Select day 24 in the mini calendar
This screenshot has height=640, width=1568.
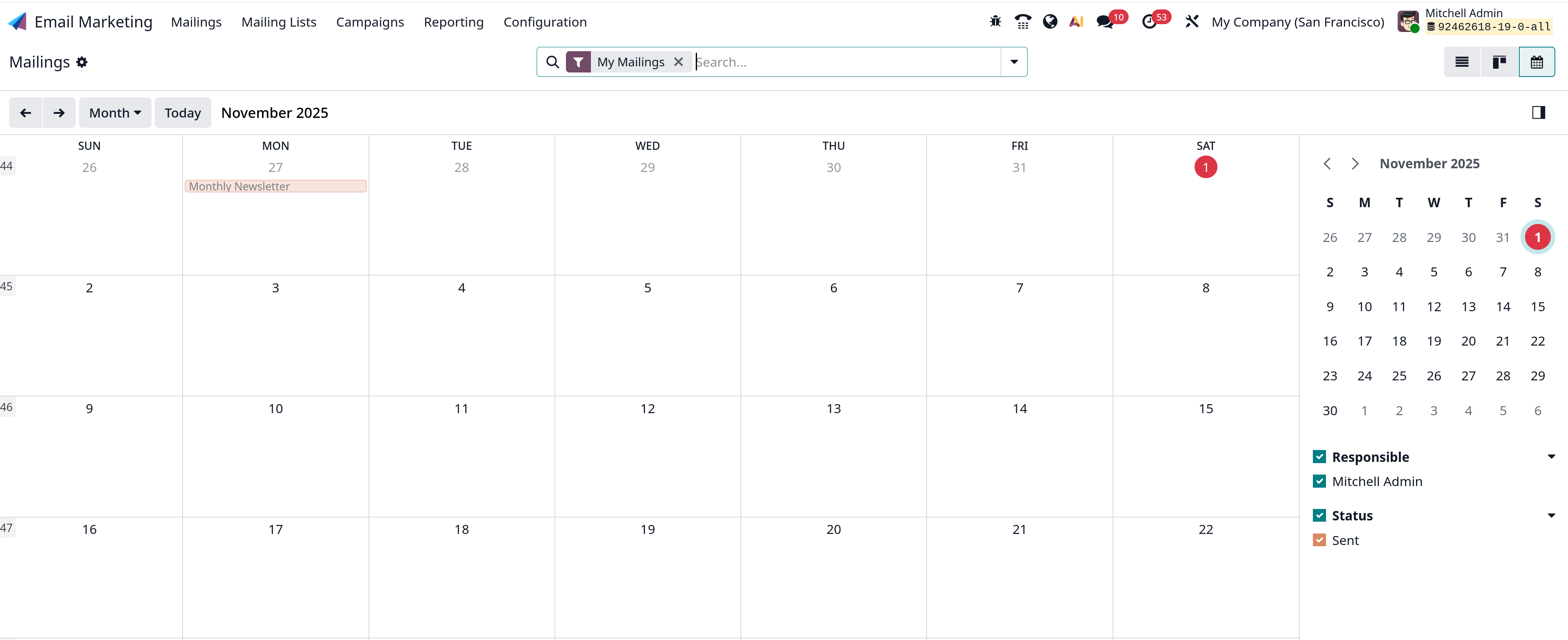(x=1364, y=376)
